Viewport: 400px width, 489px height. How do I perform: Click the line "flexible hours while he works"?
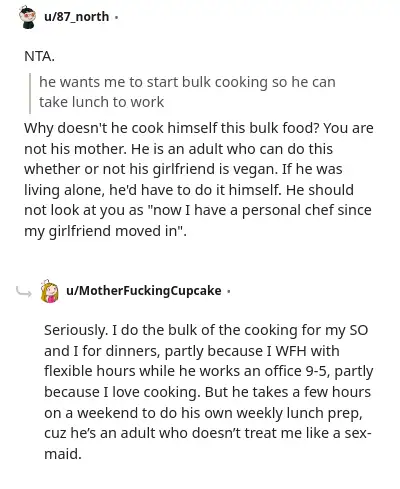(x=209, y=371)
